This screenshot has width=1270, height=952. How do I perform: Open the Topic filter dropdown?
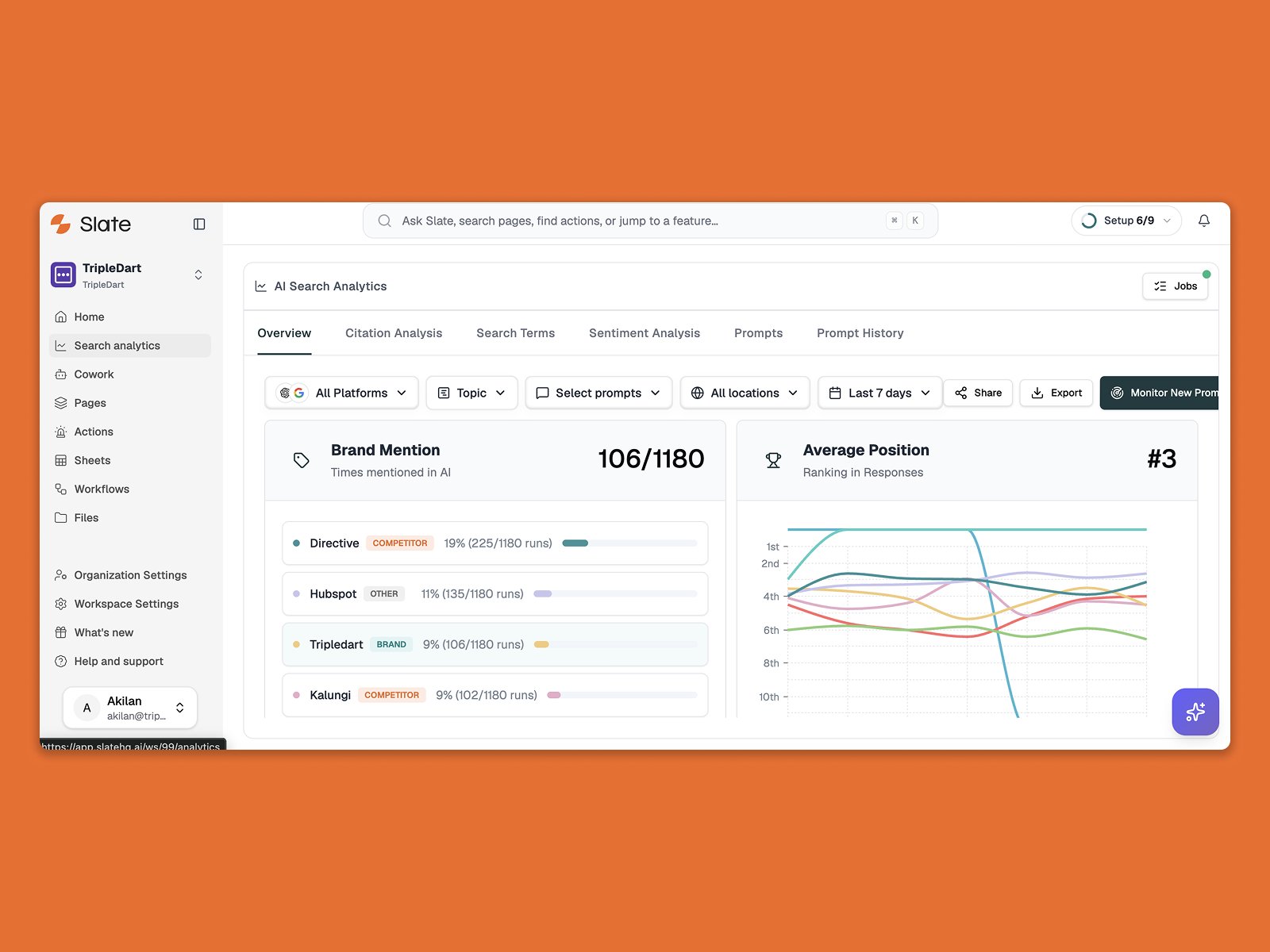pyautogui.click(x=471, y=393)
